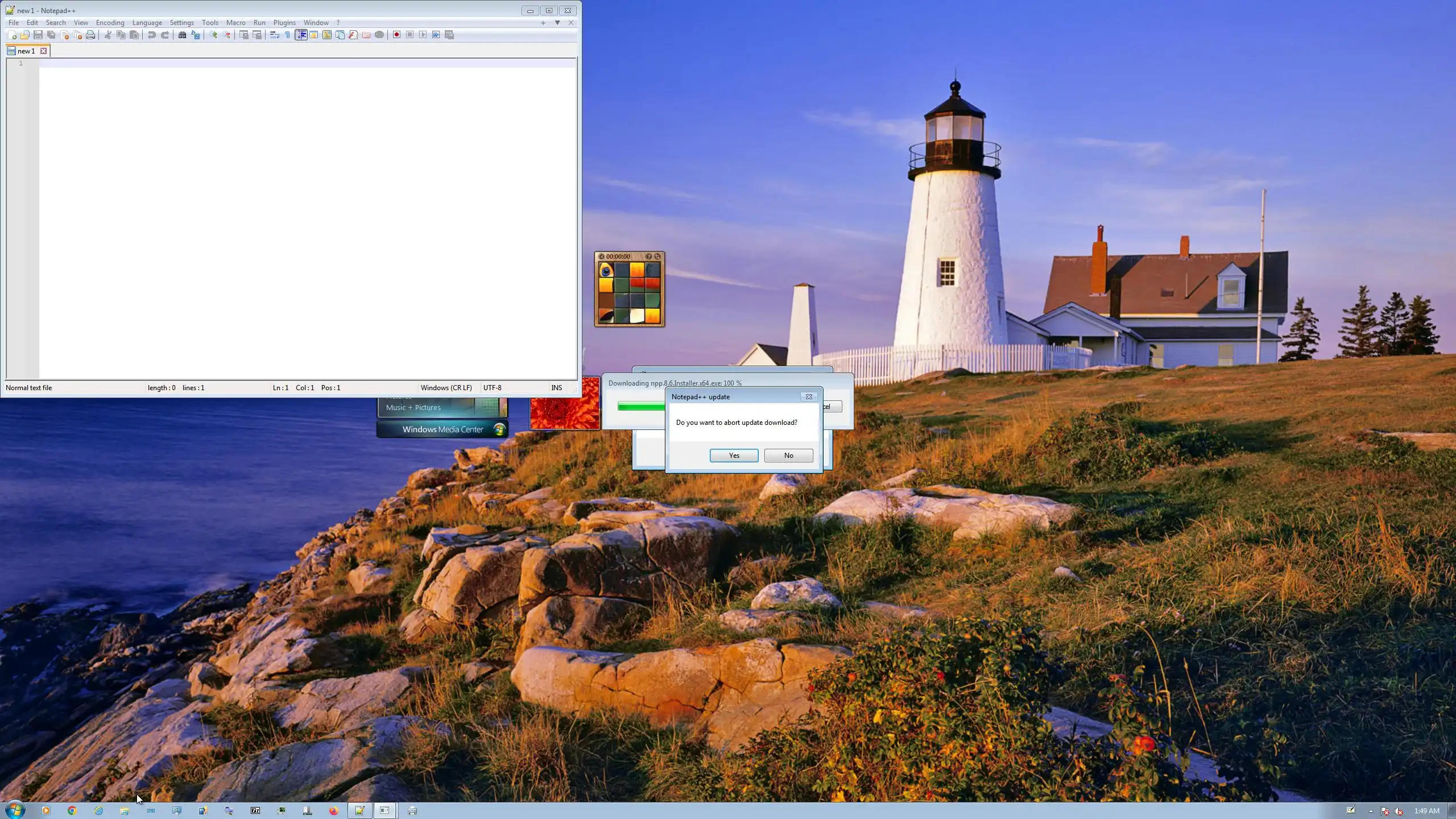The height and width of the screenshot is (819, 1456).
Task: Toggle Show all characters pilcrow icon
Action: pyautogui.click(x=288, y=35)
